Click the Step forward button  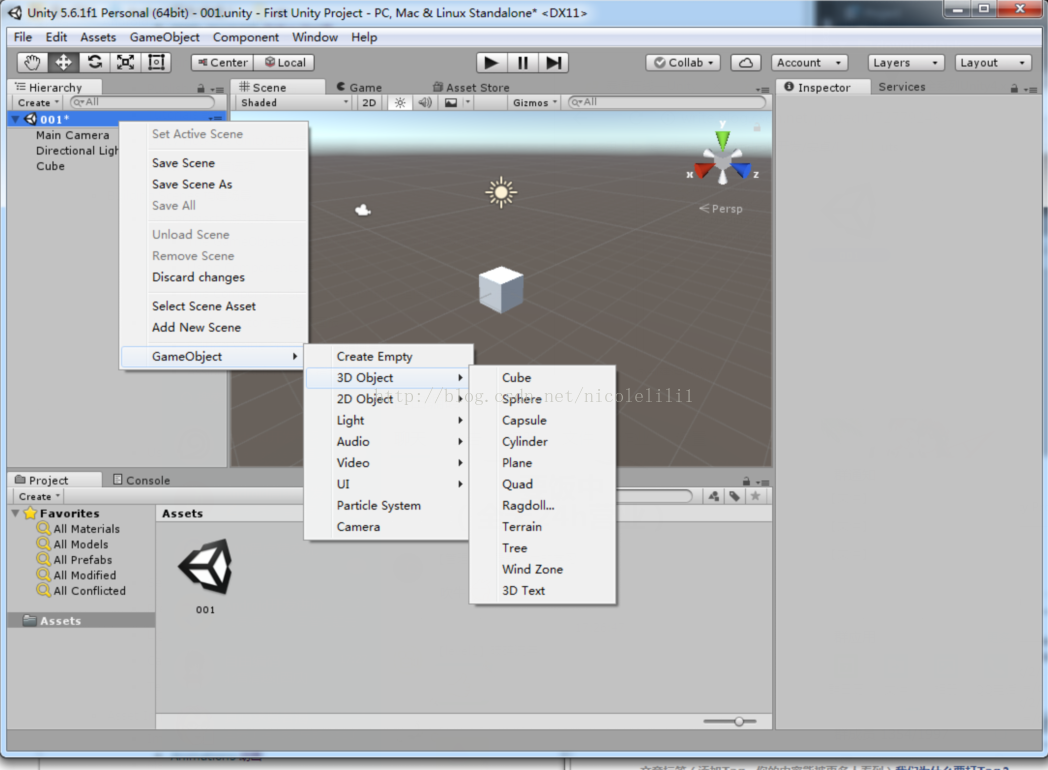[553, 63]
